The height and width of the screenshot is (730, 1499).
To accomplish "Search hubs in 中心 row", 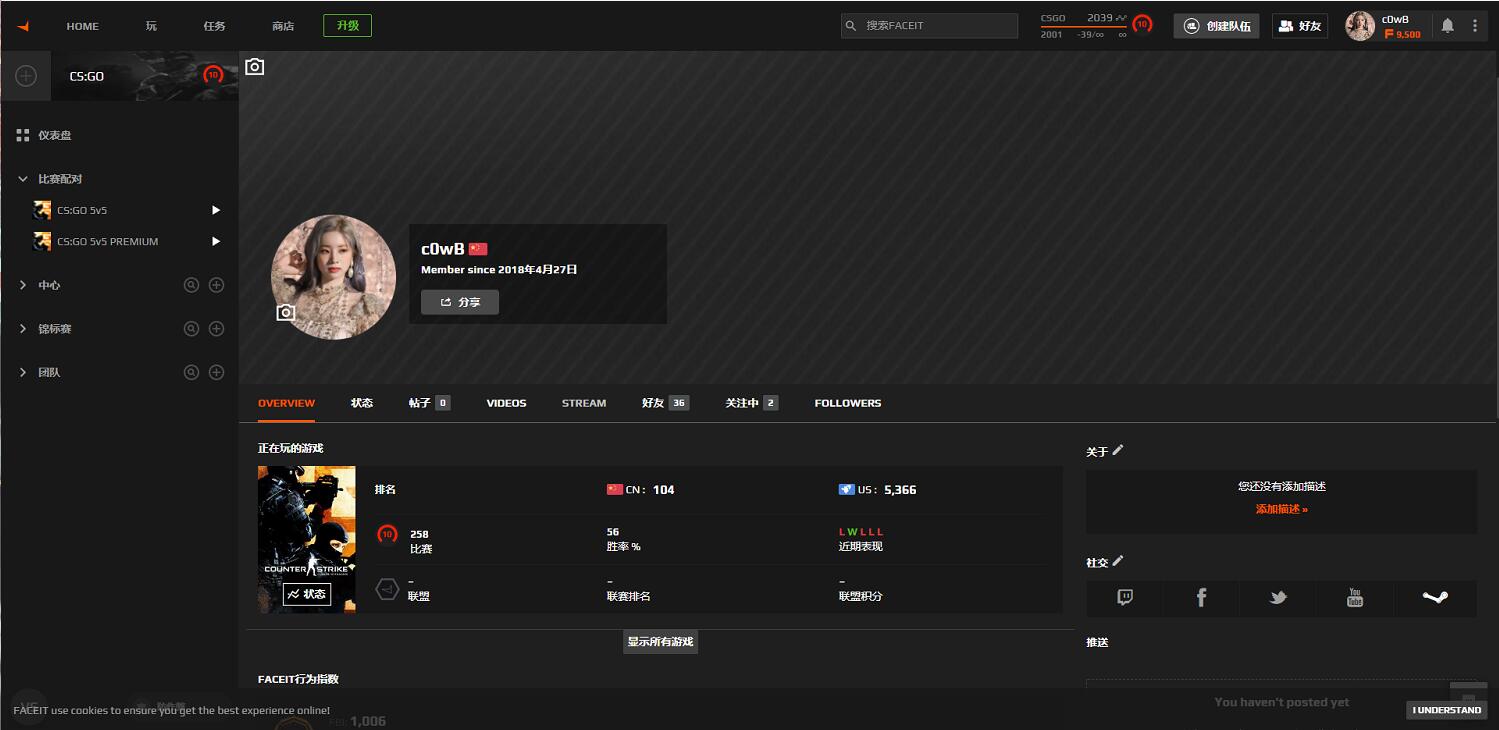I will coord(191,285).
